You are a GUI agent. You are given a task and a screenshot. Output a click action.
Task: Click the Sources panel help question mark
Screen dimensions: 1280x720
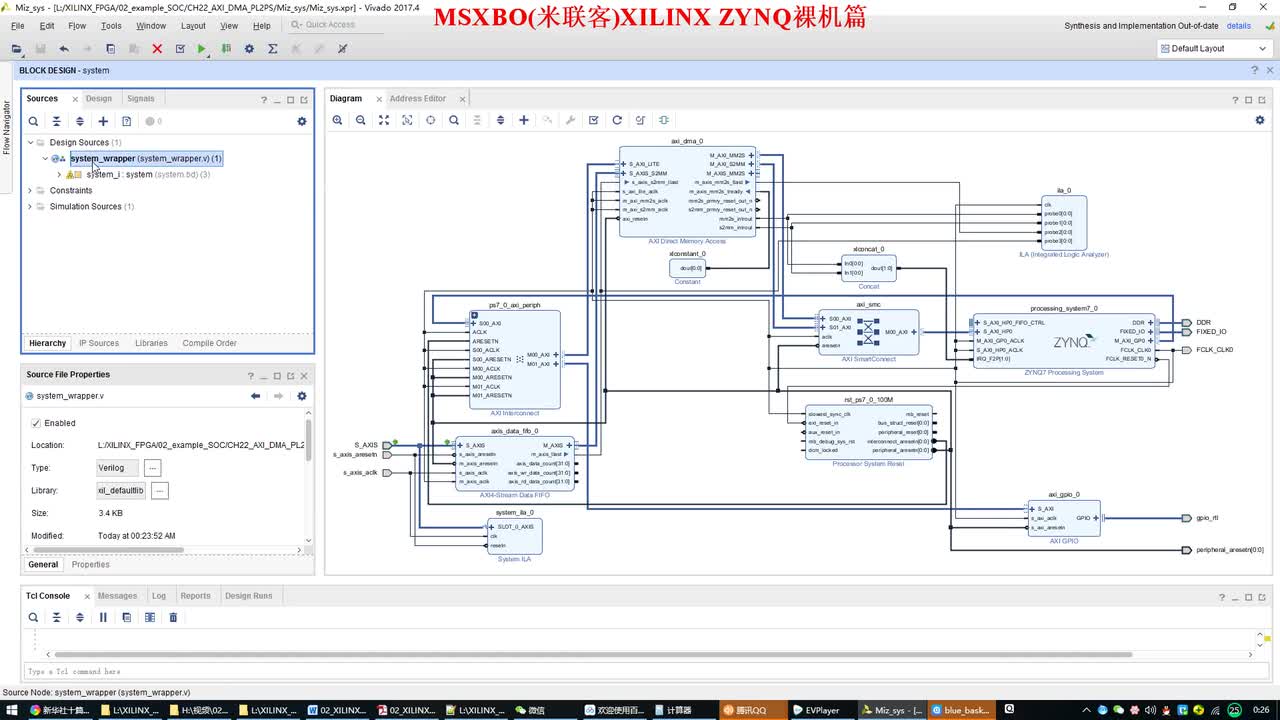tap(264, 99)
